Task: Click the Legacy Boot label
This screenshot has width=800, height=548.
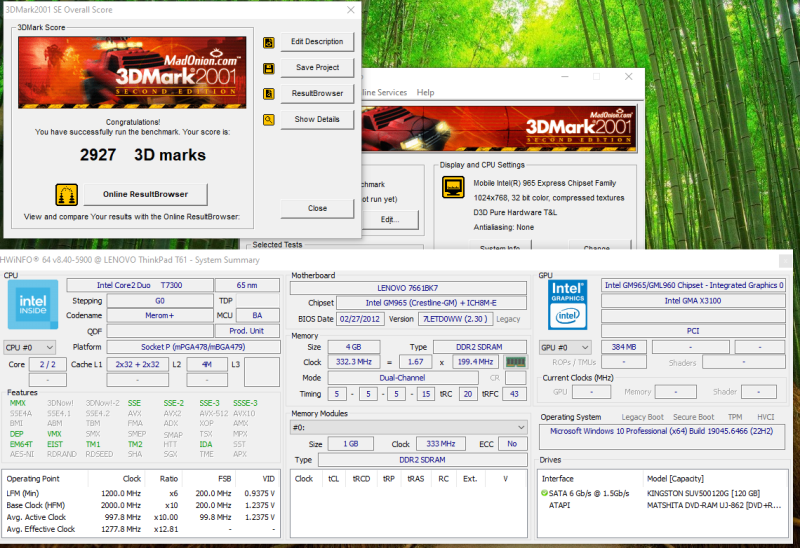Action: pyautogui.click(x=642, y=417)
